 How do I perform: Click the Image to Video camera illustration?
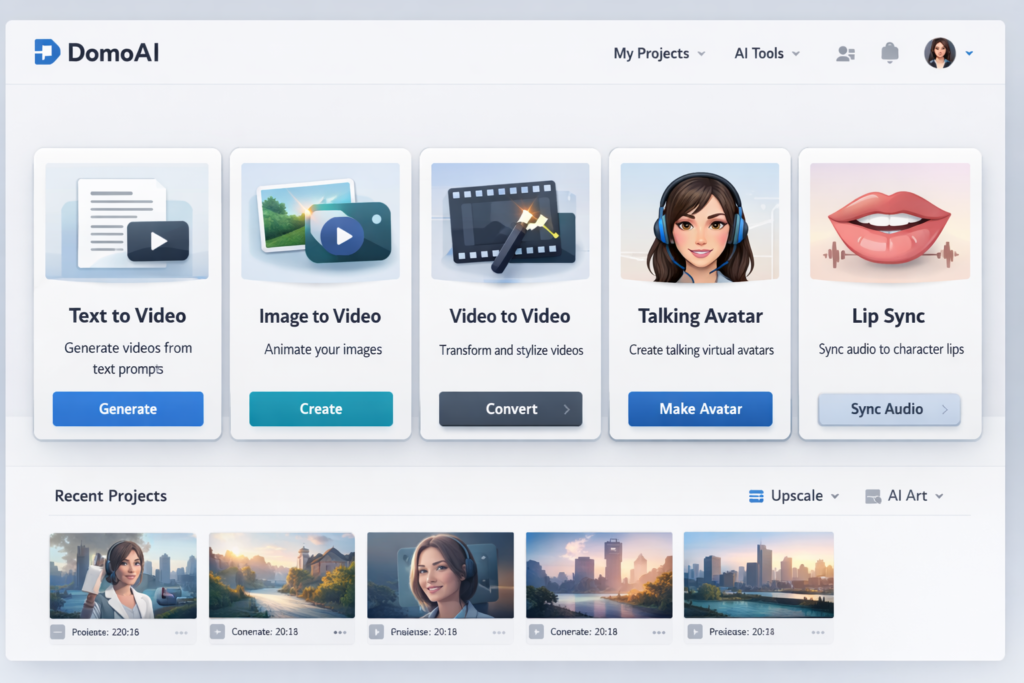pos(321,222)
